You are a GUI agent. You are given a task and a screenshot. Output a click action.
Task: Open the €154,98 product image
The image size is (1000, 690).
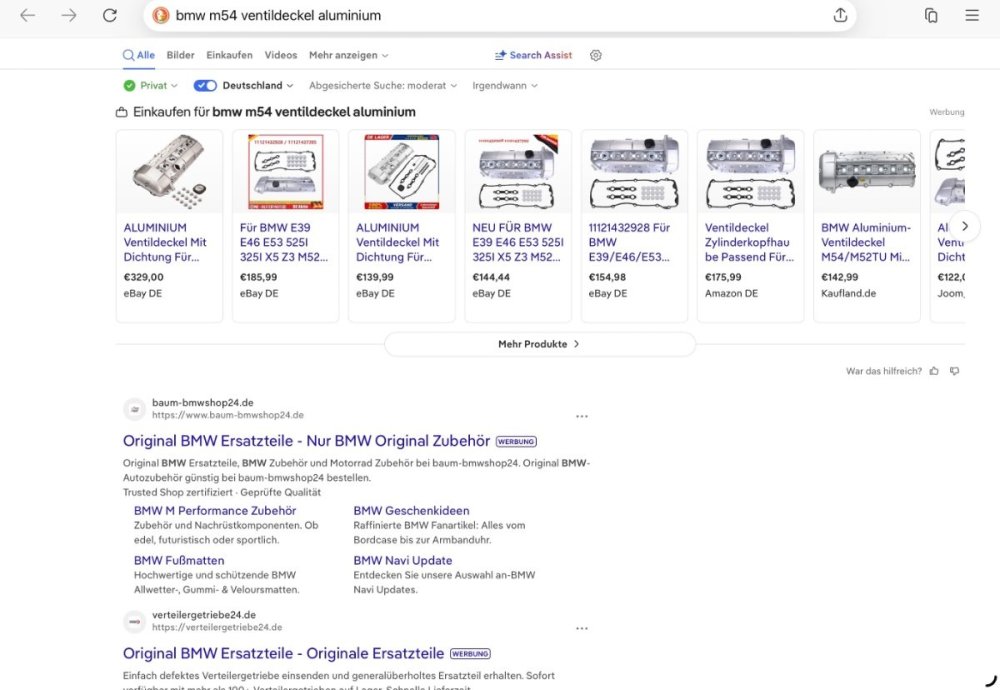pos(635,172)
